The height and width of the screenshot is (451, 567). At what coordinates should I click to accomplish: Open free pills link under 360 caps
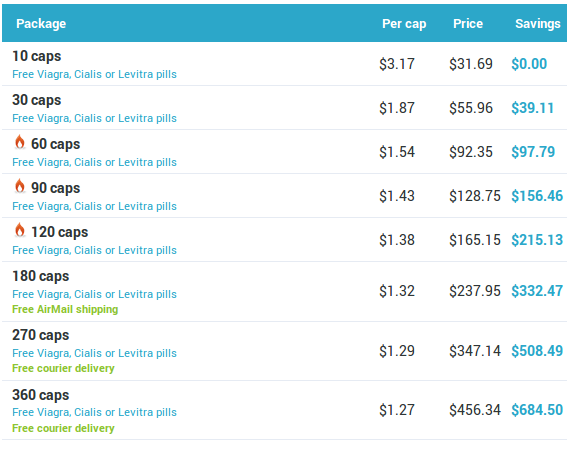point(94,412)
